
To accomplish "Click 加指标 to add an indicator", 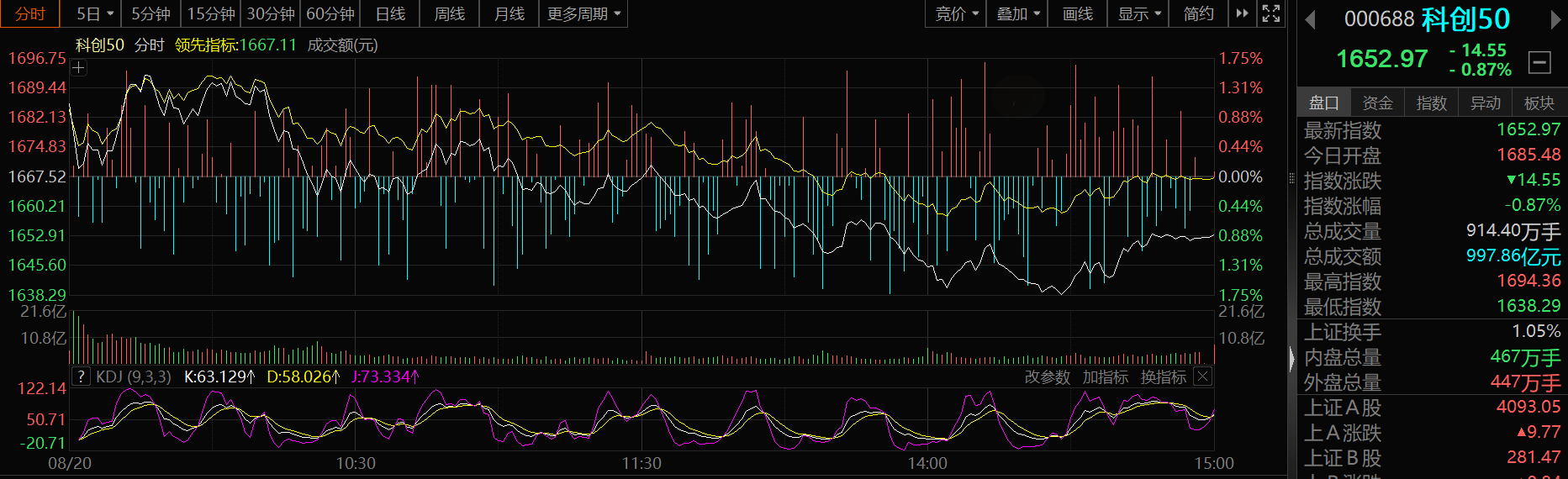I will [1105, 377].
